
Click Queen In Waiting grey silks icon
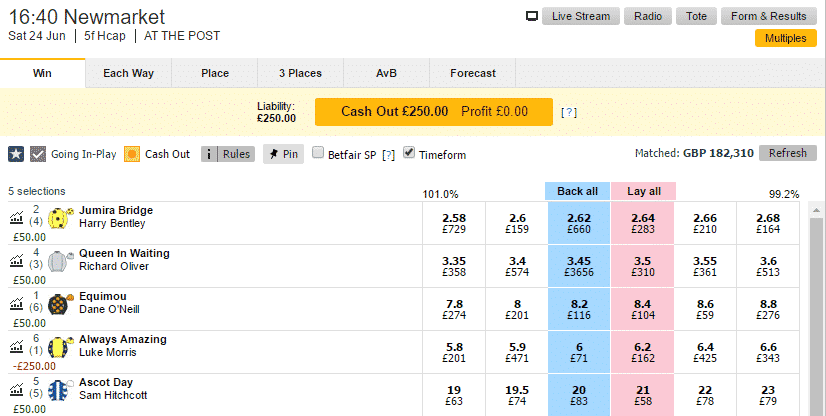59,261
